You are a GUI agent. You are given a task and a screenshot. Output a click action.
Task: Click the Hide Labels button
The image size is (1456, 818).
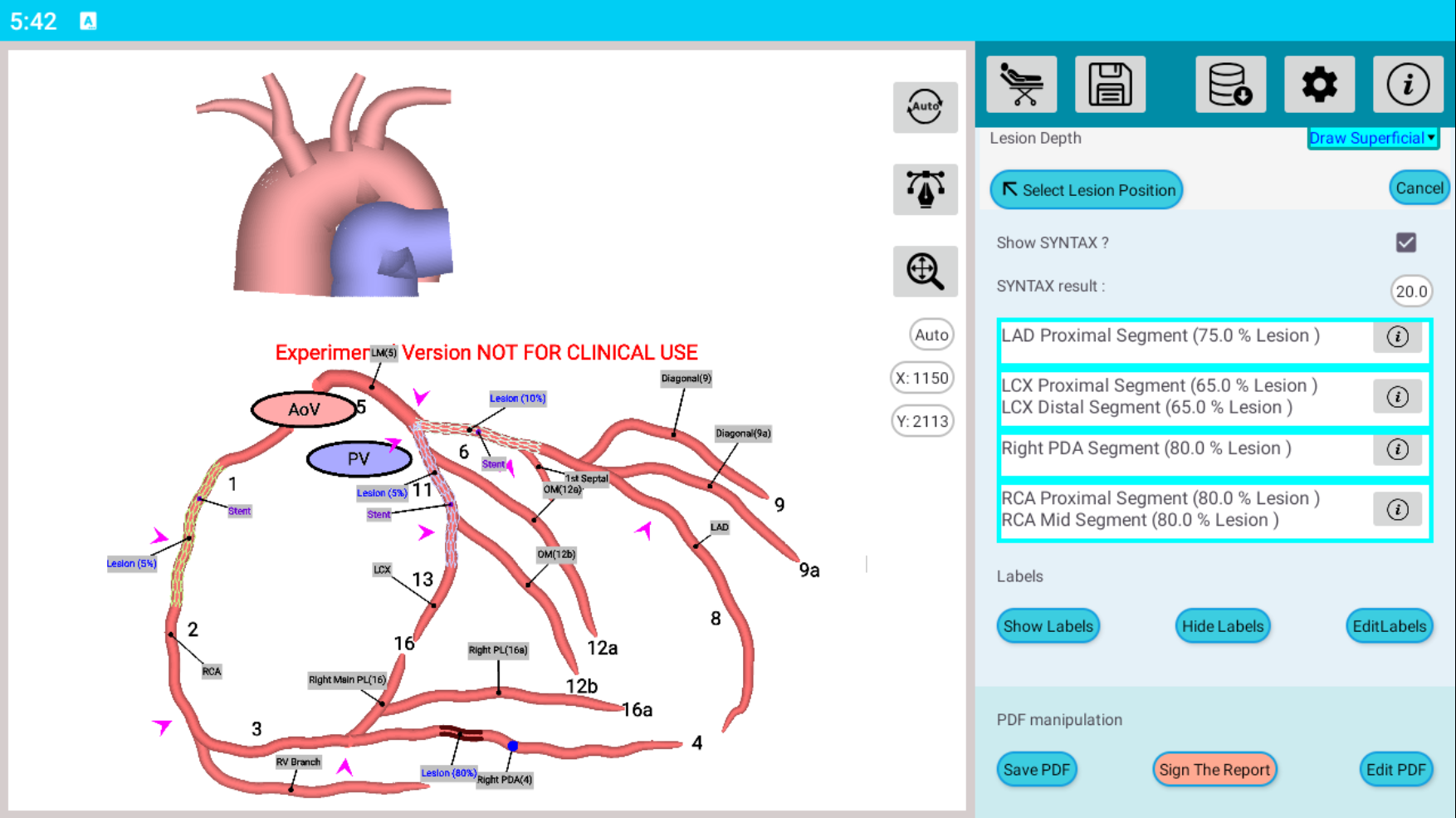(x=1222, y=626)
